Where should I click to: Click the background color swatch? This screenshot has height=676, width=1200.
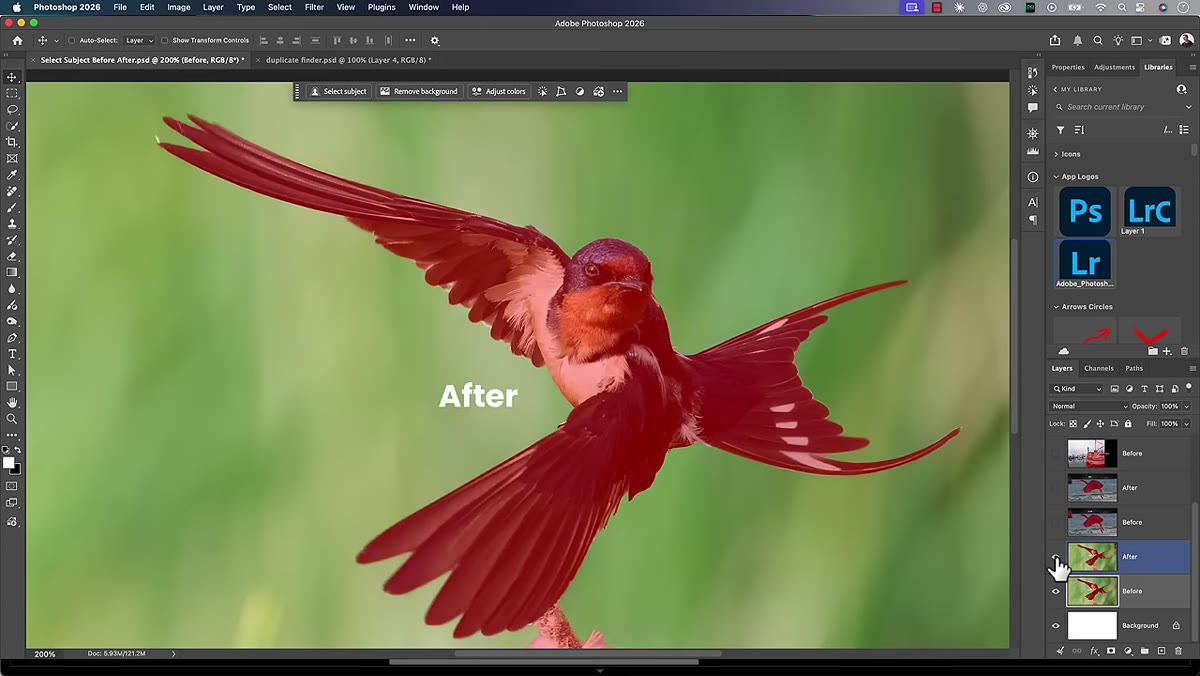15,469
